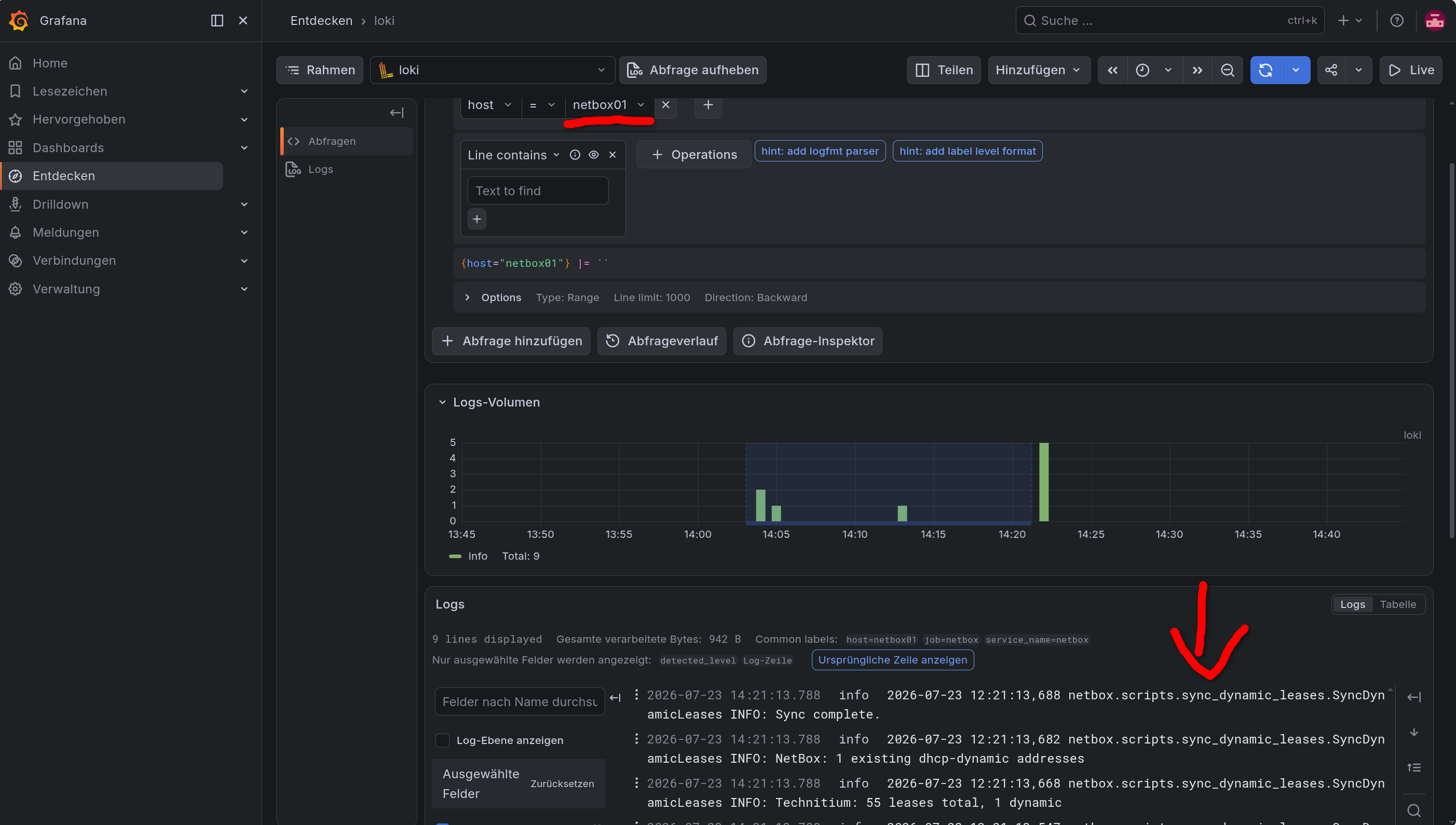
Task: Remove the Line contains operation
Action: pos(612,155)
